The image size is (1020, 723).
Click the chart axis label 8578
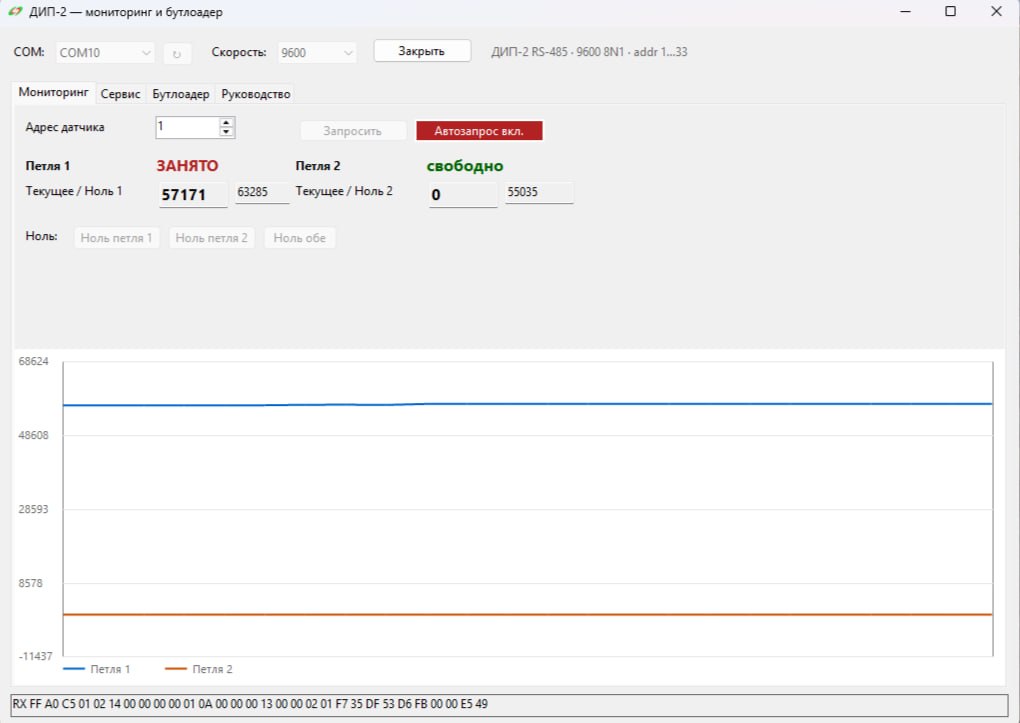(x=30, y=583)
